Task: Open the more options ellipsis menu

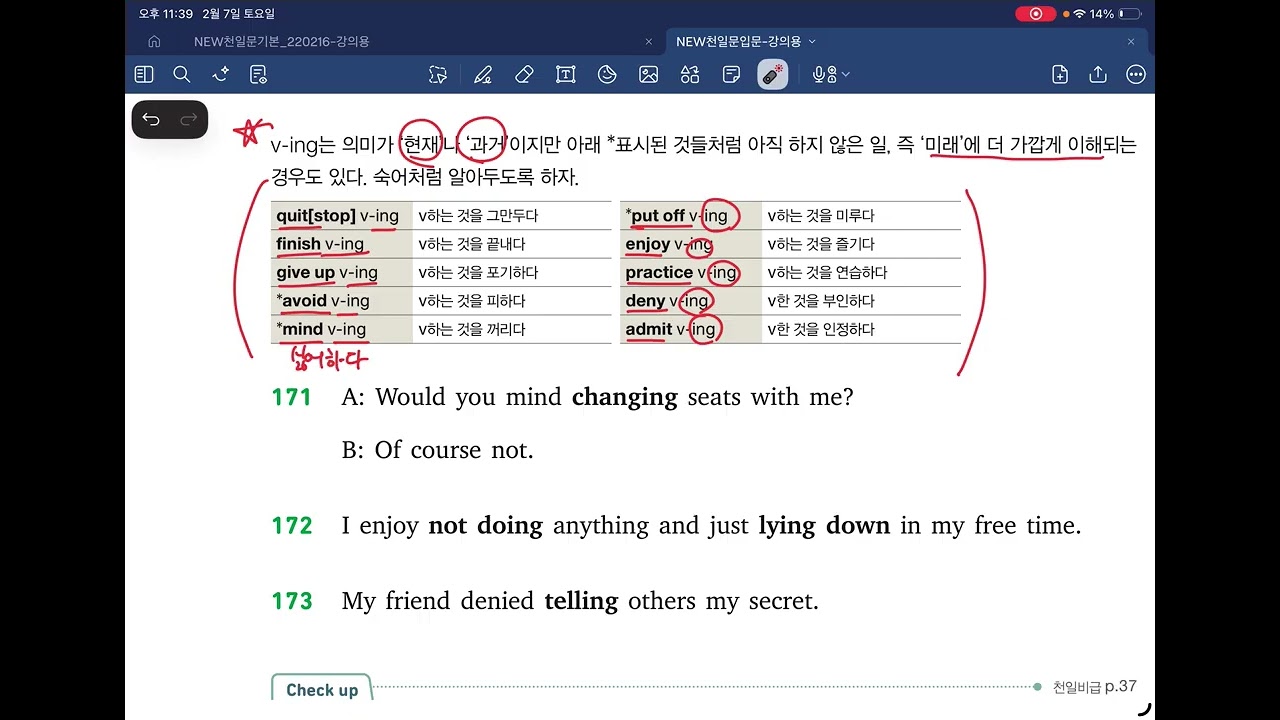Action: click(x=1136, y=74)
